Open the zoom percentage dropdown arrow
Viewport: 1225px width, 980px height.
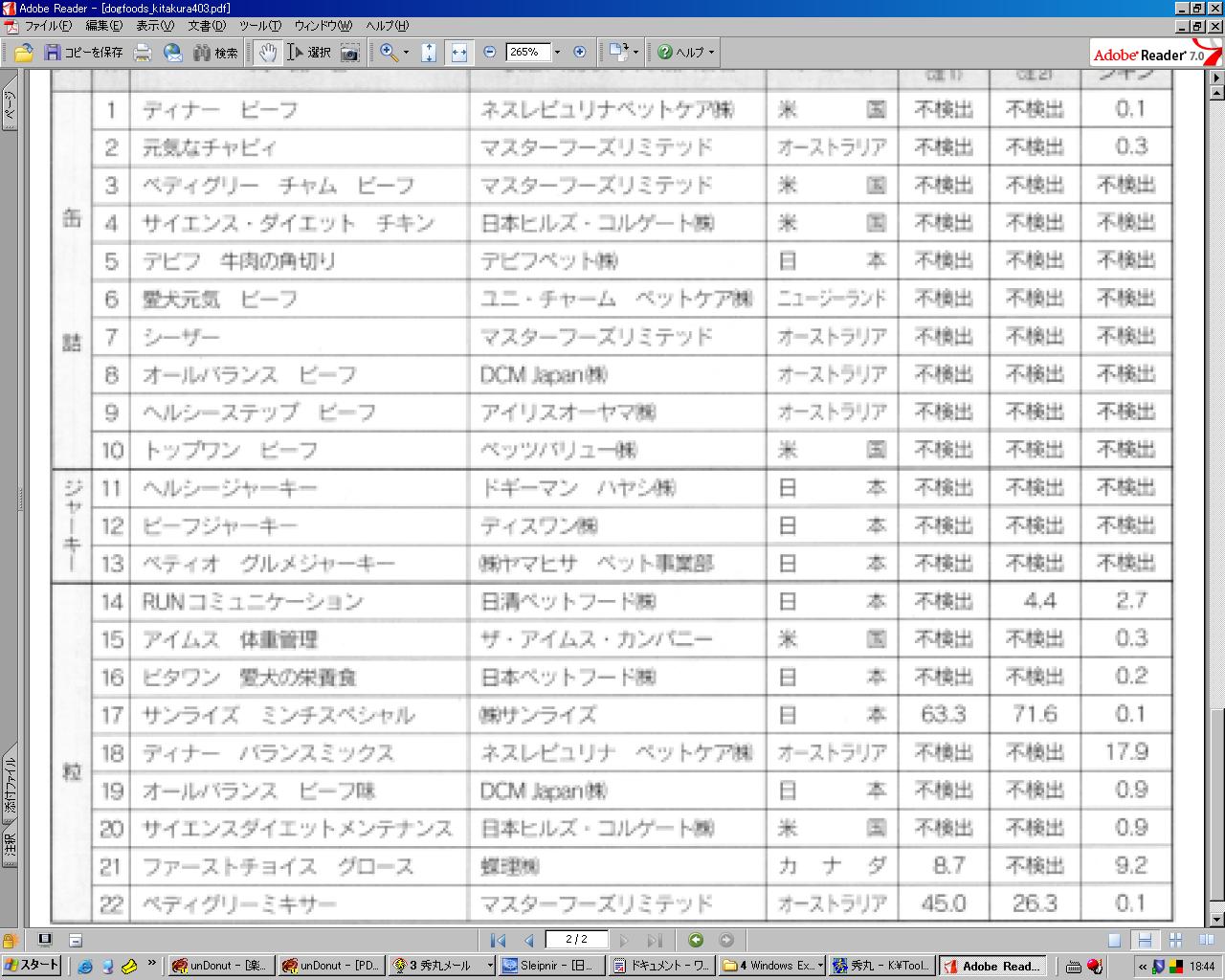click(x=557, y=53)
